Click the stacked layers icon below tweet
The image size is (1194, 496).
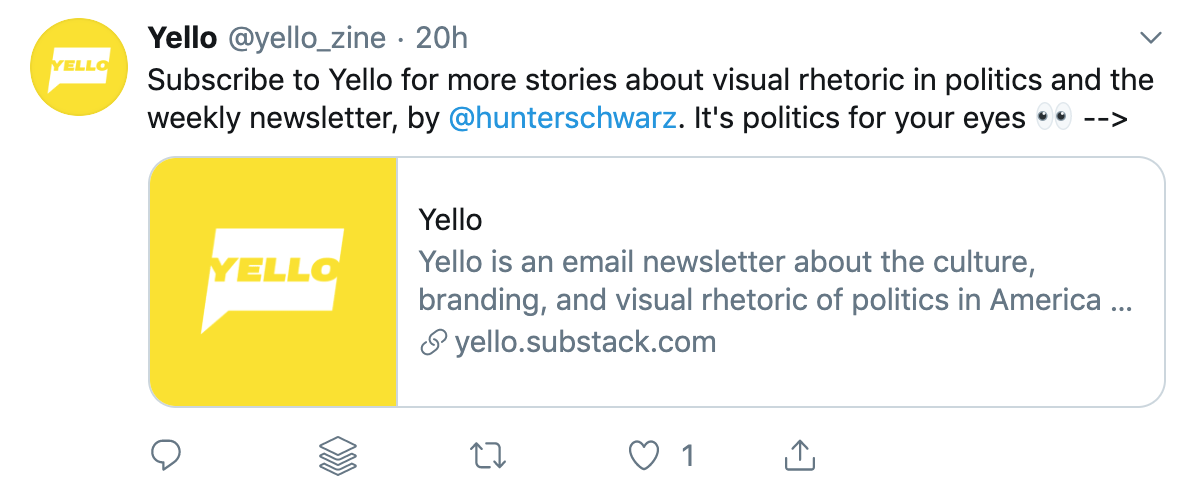point(338,456)
